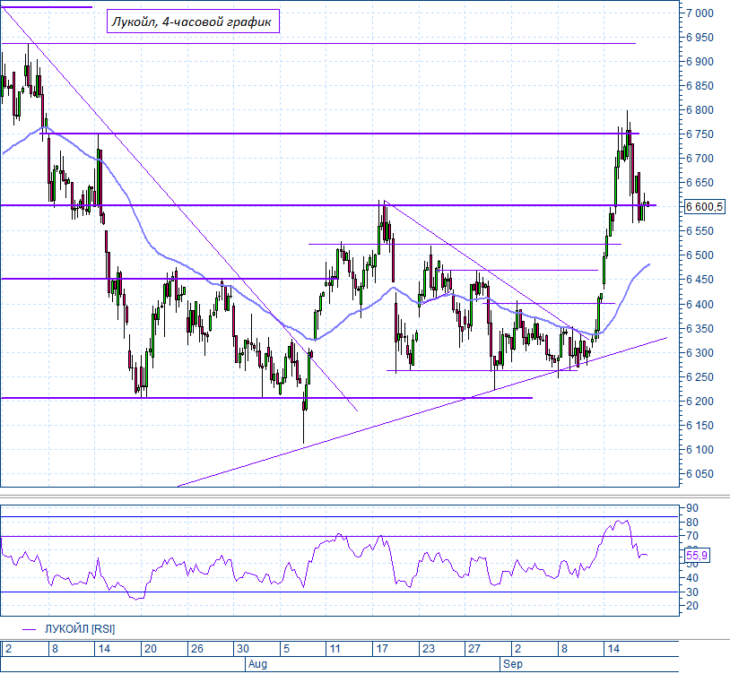Click date label 17 on time axis

point(382,648)
